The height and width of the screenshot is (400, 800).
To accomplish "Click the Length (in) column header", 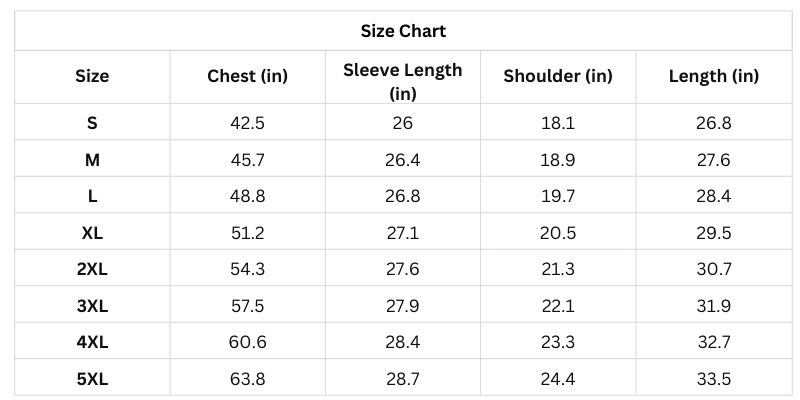I will [x=713, y=76].
